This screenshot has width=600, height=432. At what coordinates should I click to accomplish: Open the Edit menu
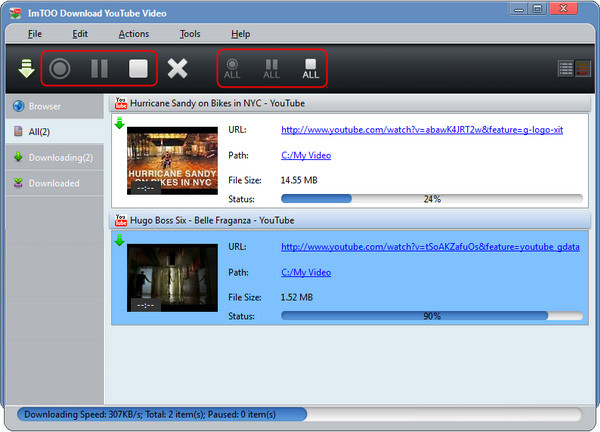(80, 34)
